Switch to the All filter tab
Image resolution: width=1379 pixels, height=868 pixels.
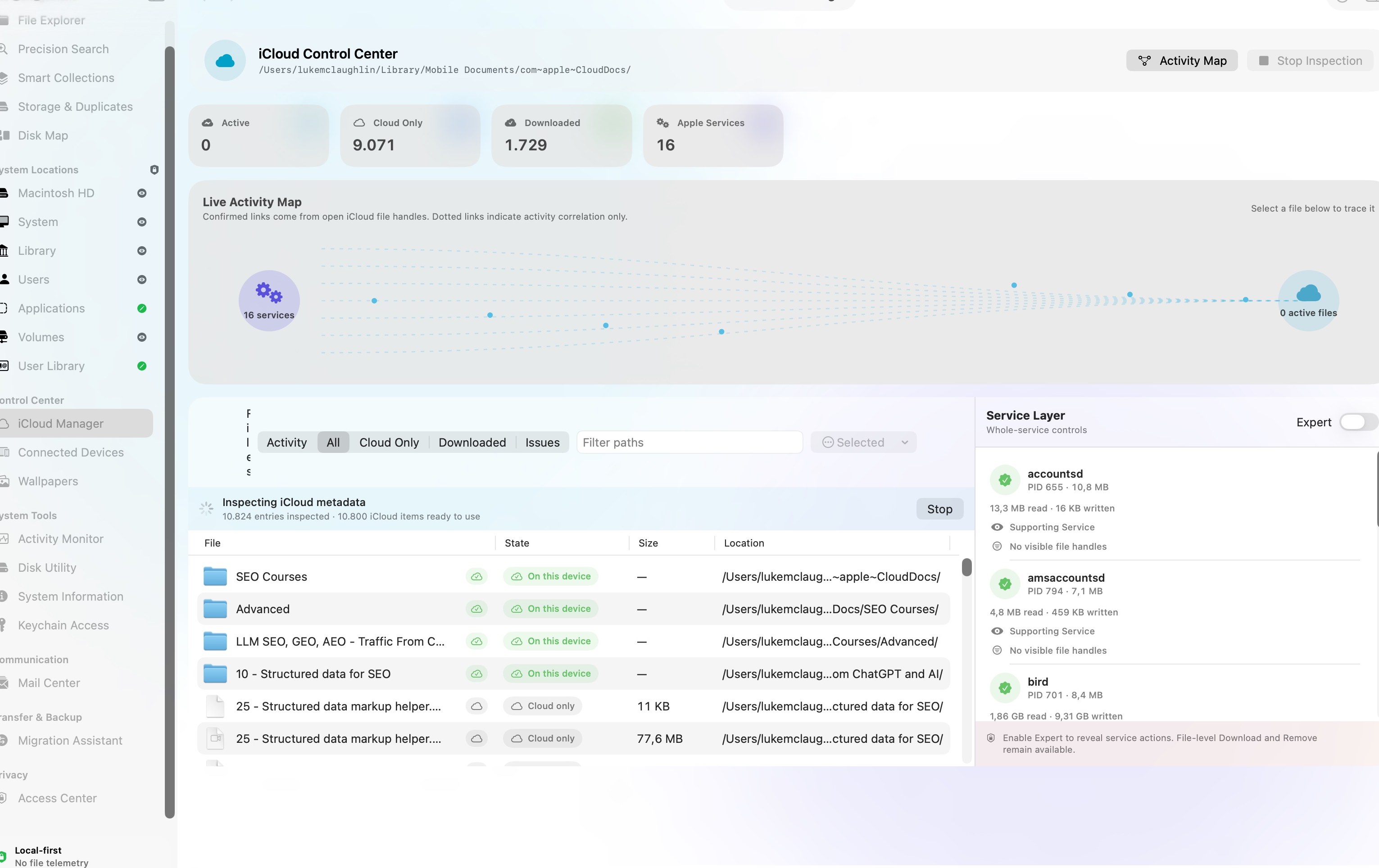pos(333,442)
